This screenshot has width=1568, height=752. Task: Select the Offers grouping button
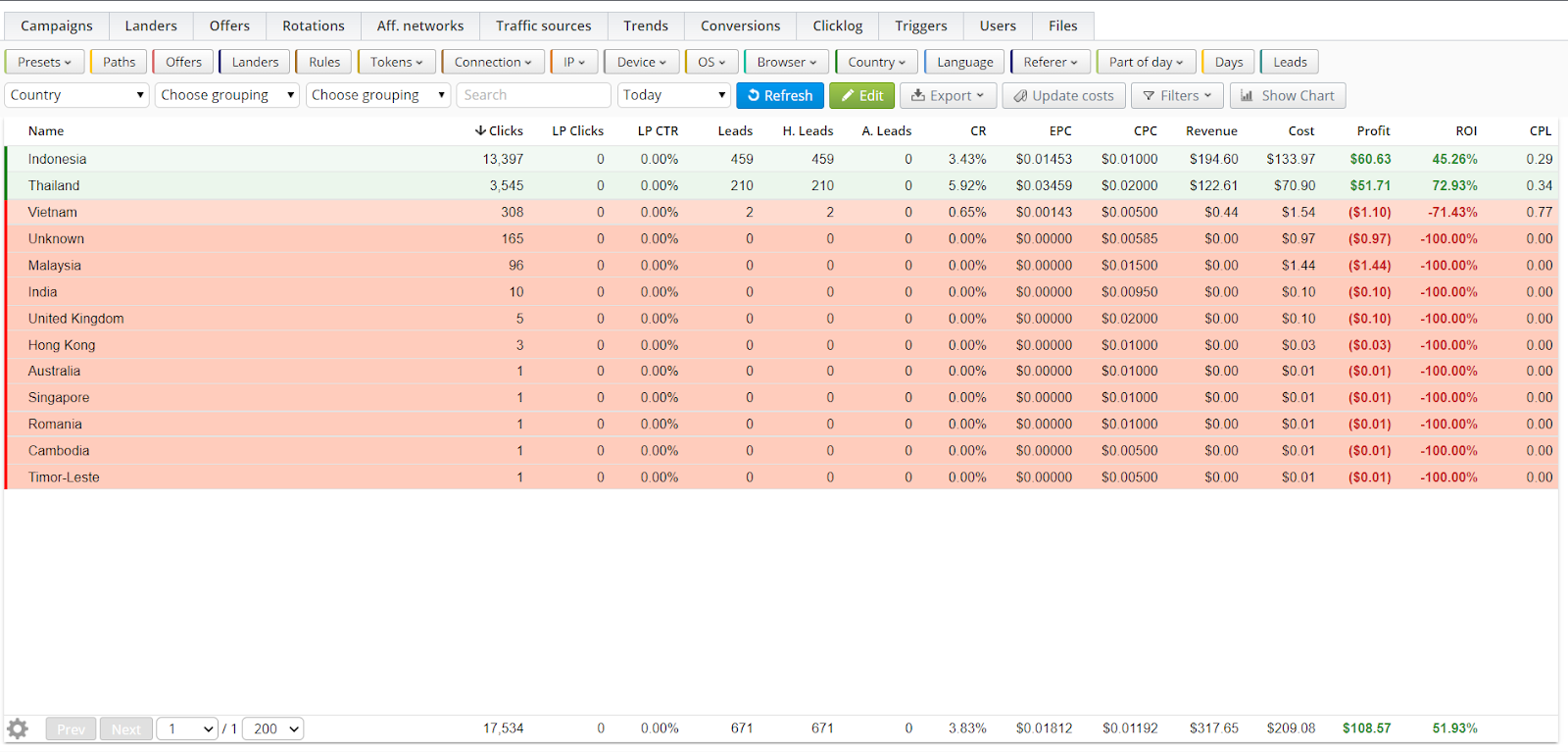183,62
